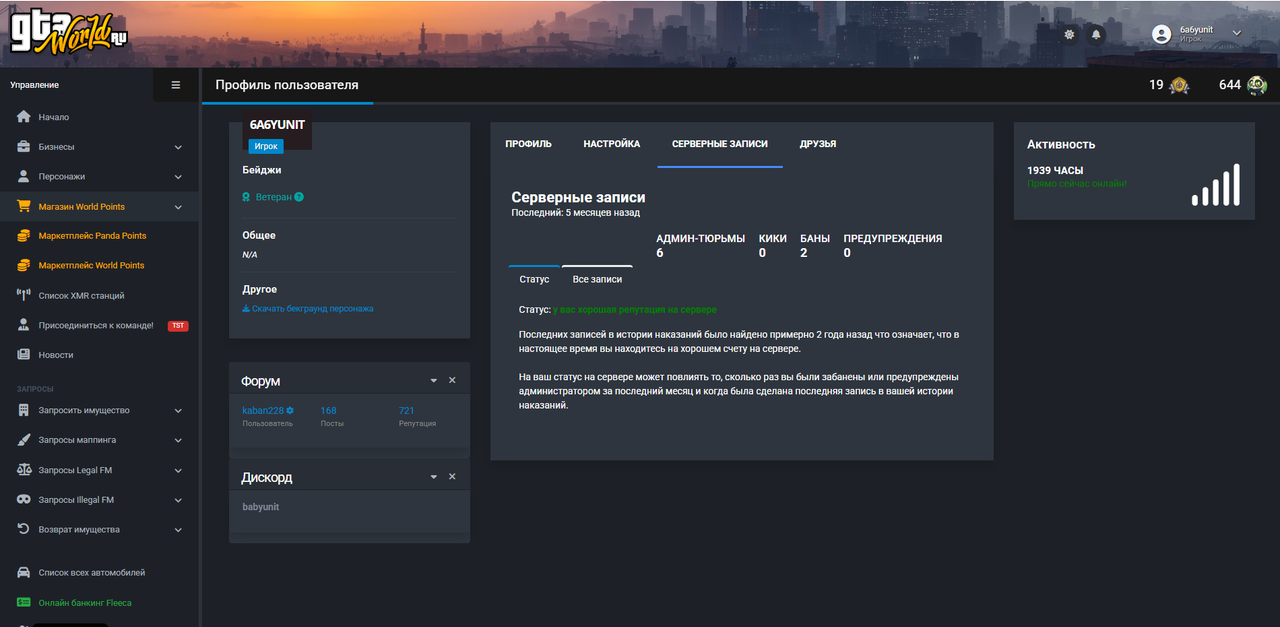Viewport: 1280px width, 627px height.
Task: Click the bank card icon for Fleeca
Action: tap(24, 603)
